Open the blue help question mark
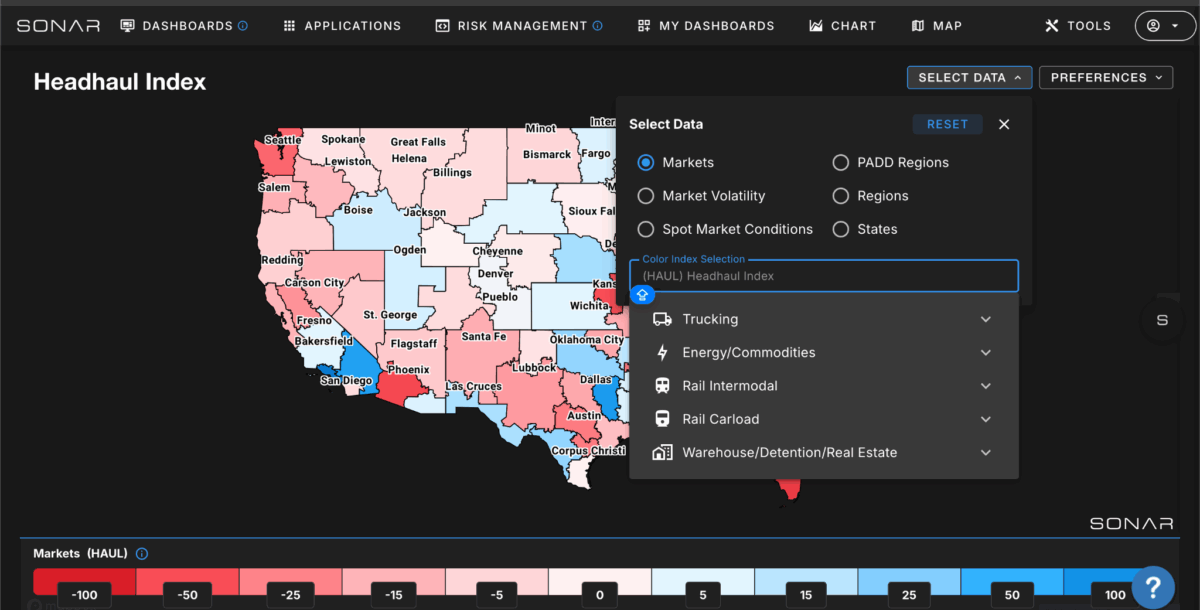Image resolution: width=1200 pixels, height=610 pixels. pyautogui.click(x=1152, y=587)
